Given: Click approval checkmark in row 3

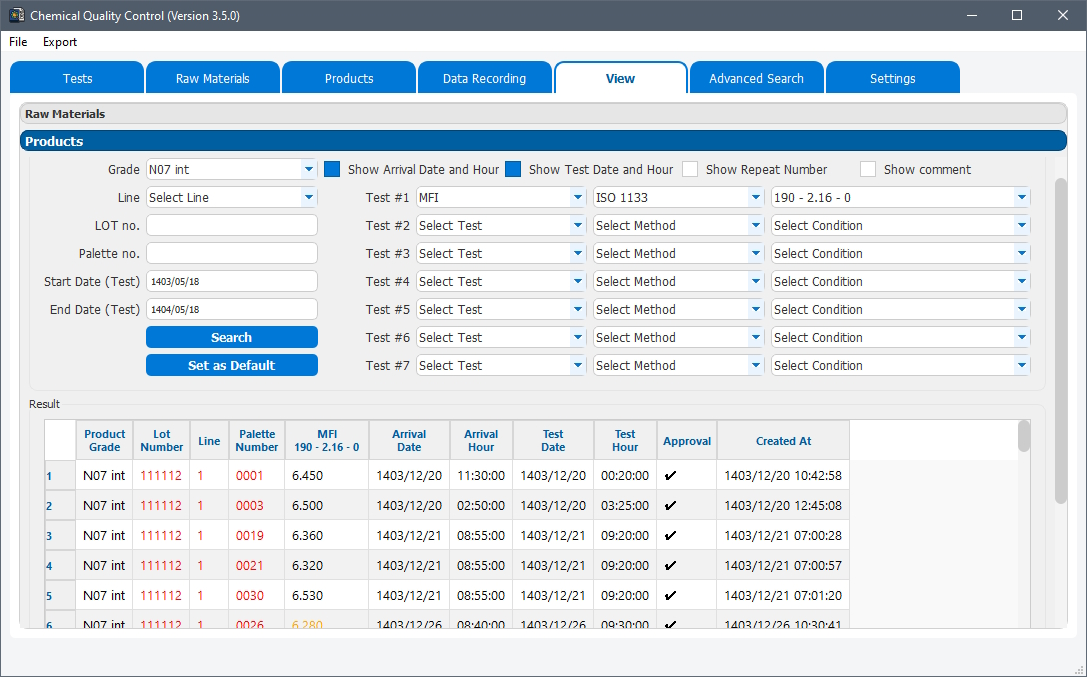Looking at the screenshot, I should pyautogui.click(x=670, y=536).
